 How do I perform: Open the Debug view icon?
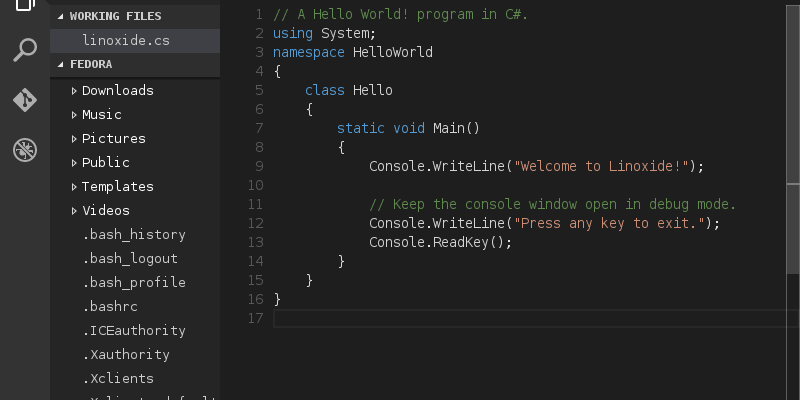tap(24, 150)
